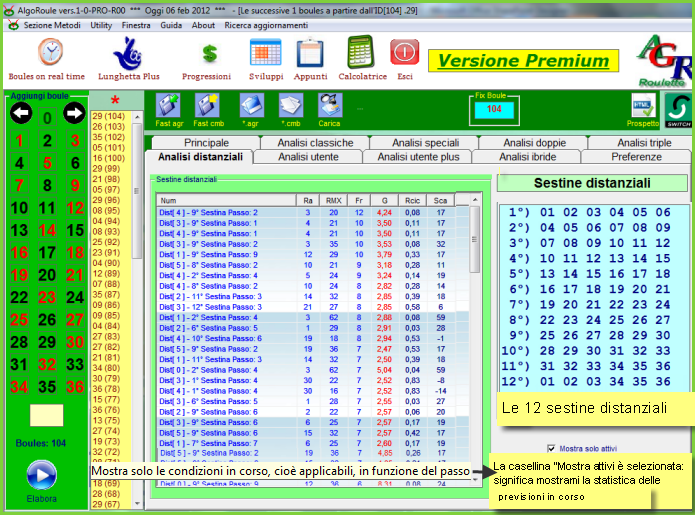Add boule number 35
The height and width of the screenshot is (515, 695).
click(47, 387)
